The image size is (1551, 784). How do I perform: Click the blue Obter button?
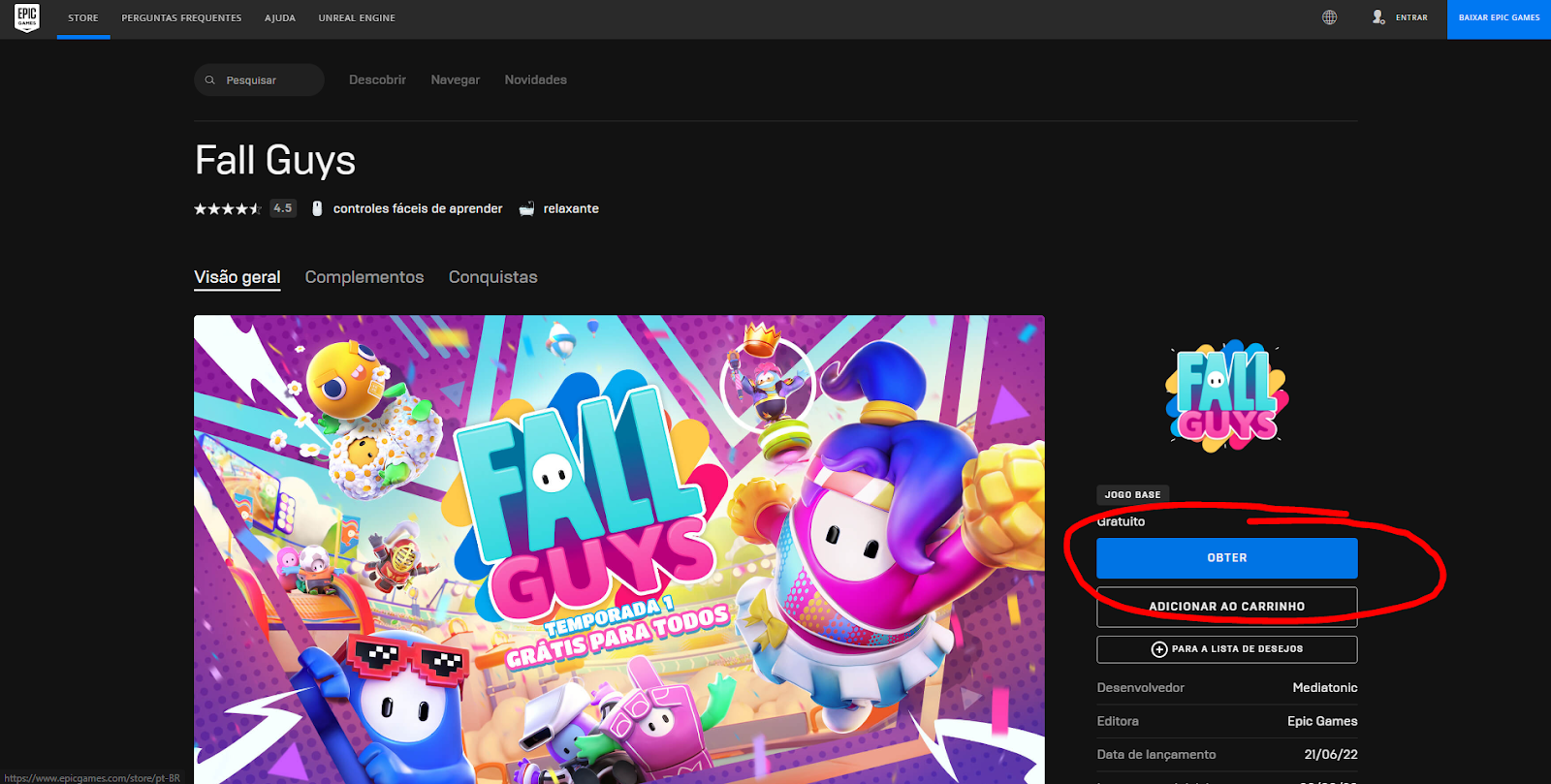[x=1227, y=558]
